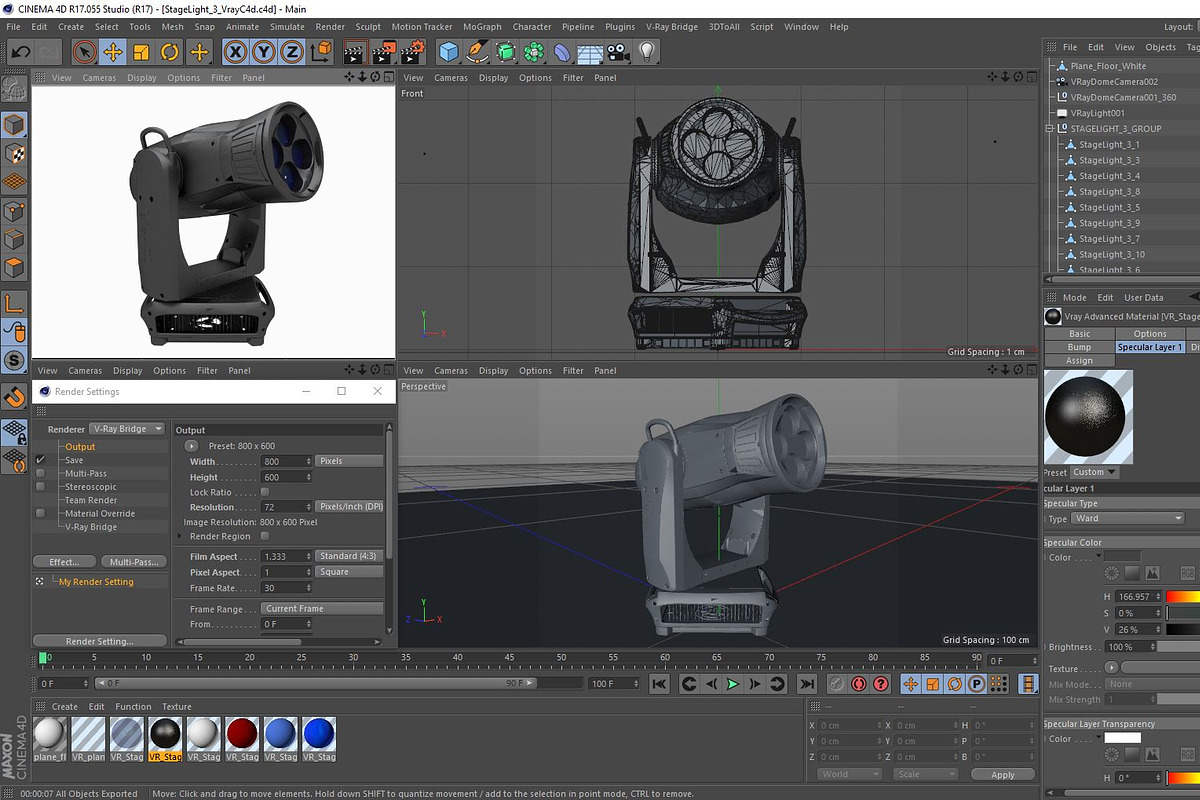Click the Undo arrow icon
The height and width of the screenshot is (800, 1200).
(x=19, y=52)
